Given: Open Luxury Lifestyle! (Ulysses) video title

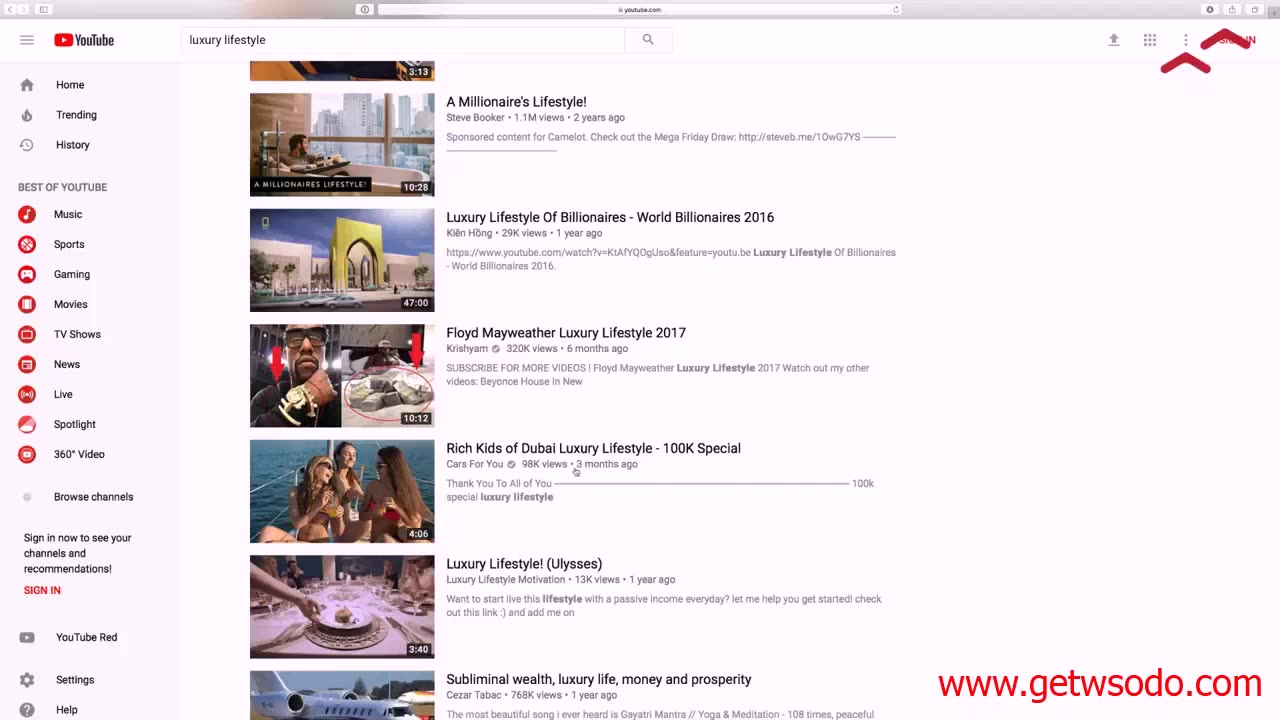Looking at the screenshot, I should click(x=524, y=564).
